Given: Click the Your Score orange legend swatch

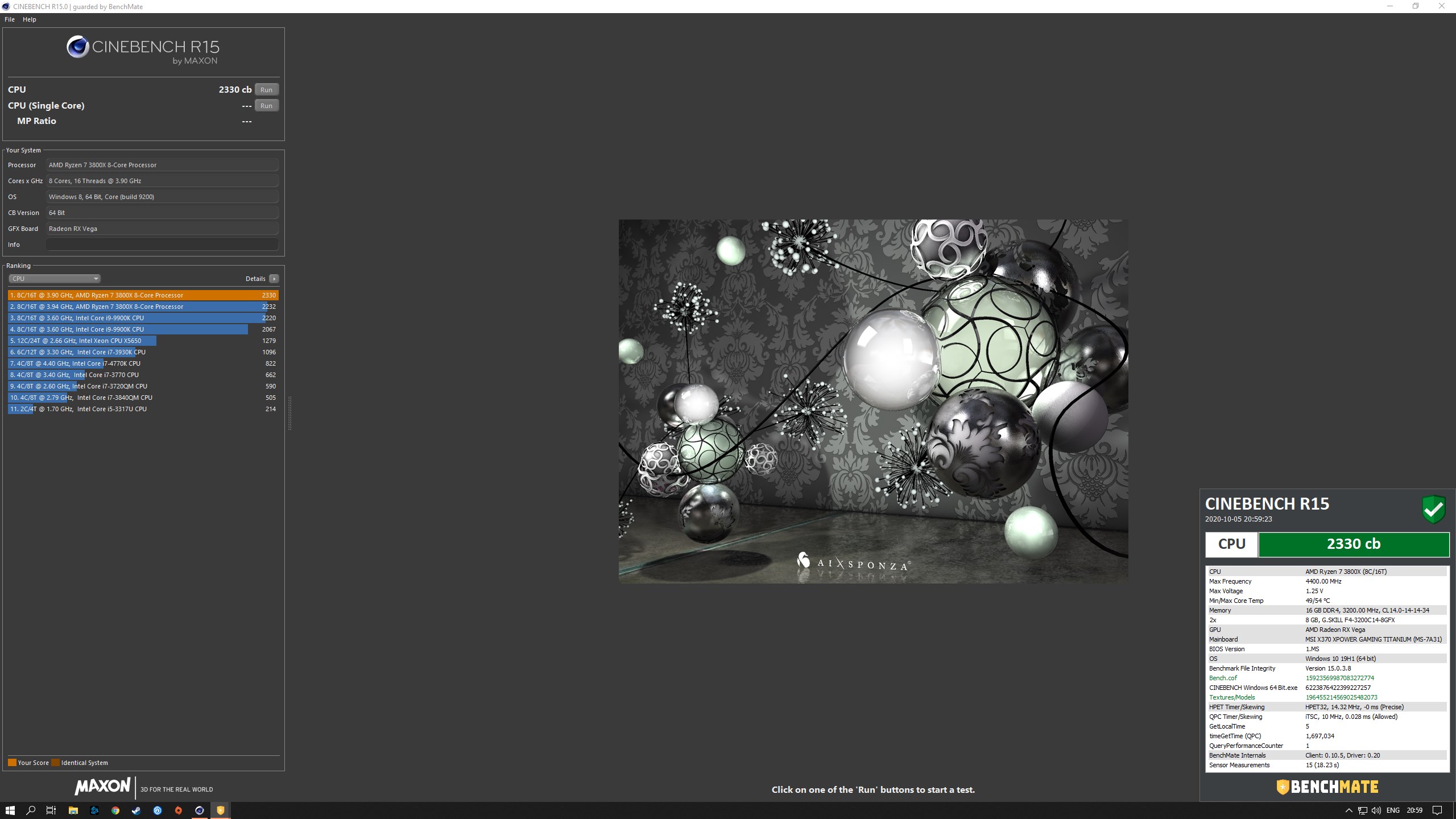Looking at the screenshot, I should click(12, 763).
